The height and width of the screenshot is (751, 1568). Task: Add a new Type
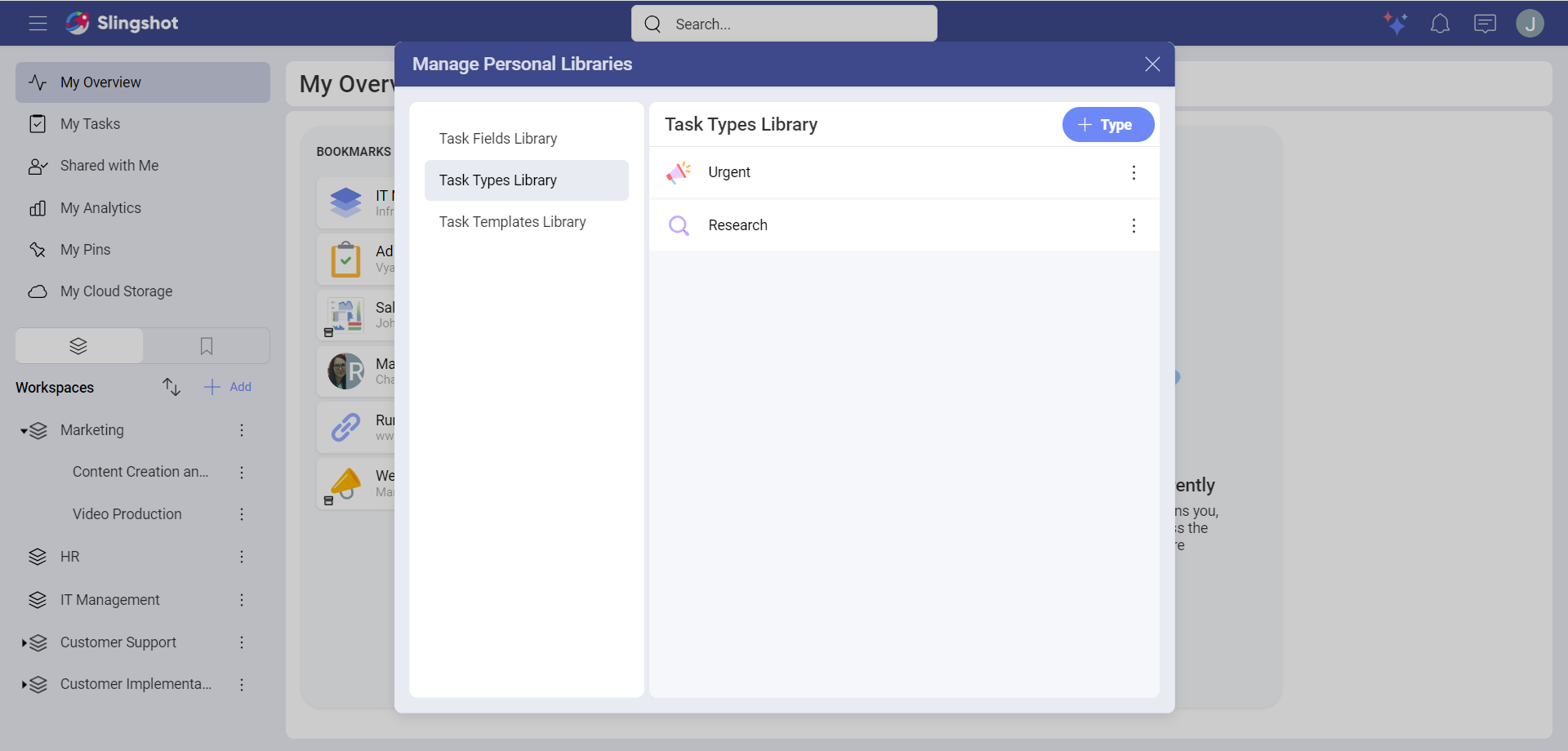(x=1107, y=125)
